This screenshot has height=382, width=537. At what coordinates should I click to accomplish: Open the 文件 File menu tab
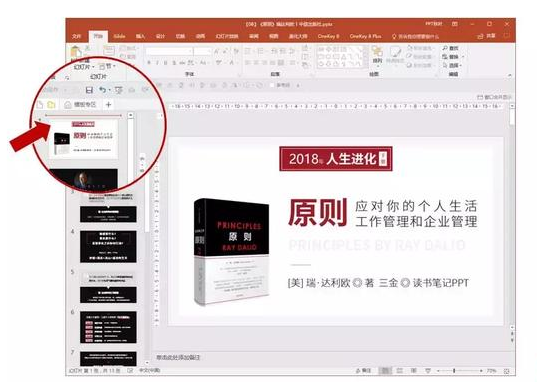[77, 36]
